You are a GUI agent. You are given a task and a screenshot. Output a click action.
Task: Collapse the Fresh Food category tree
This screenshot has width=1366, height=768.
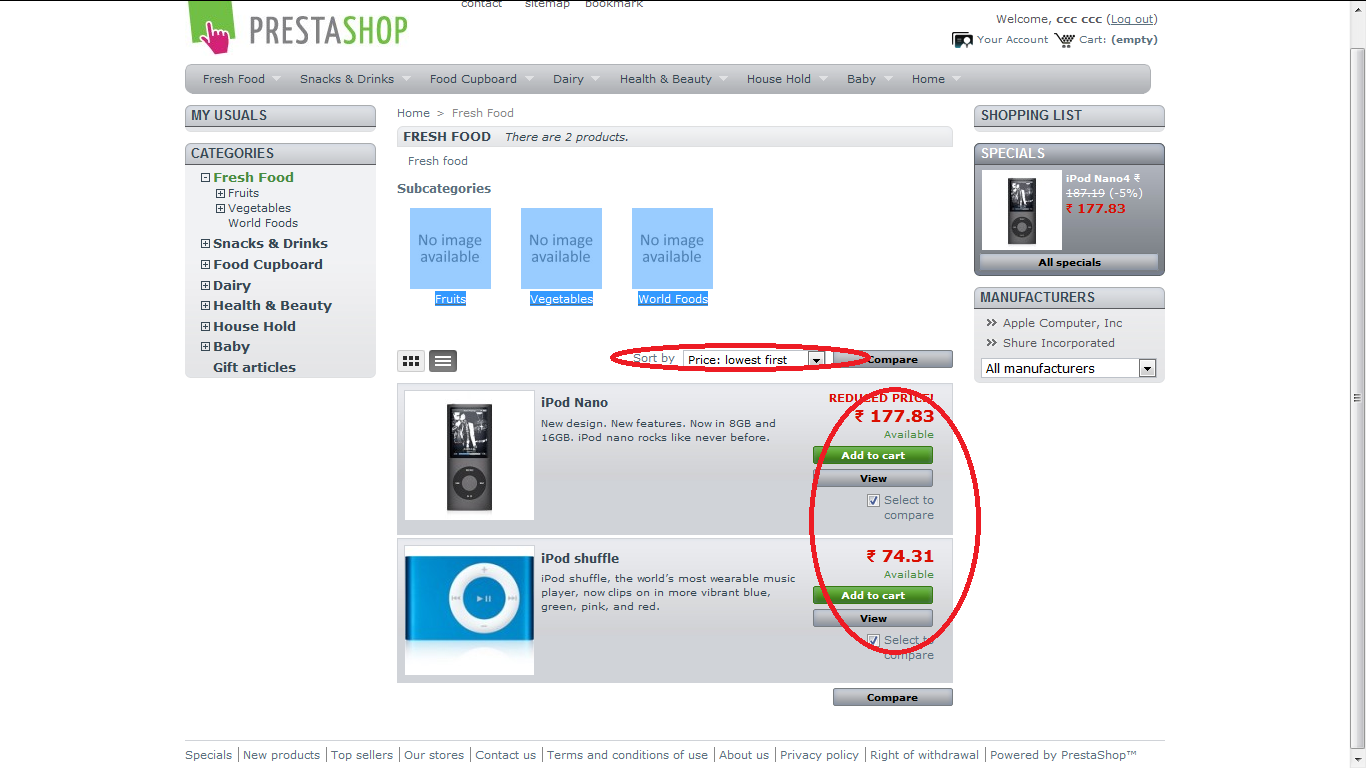point(205,178)
